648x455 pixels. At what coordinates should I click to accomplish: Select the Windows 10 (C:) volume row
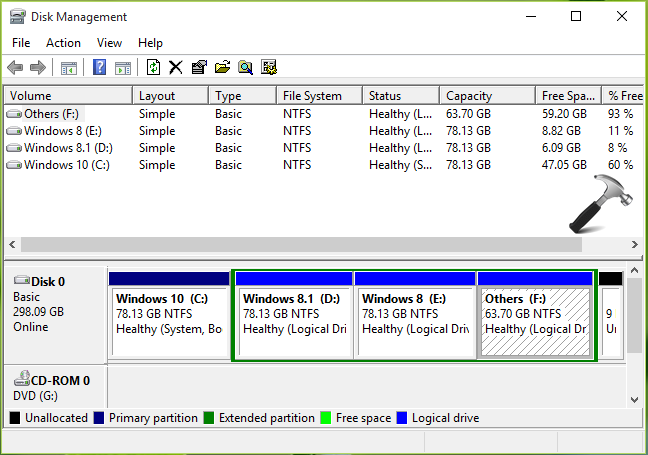pyautogui.click(x=324, y=164)
